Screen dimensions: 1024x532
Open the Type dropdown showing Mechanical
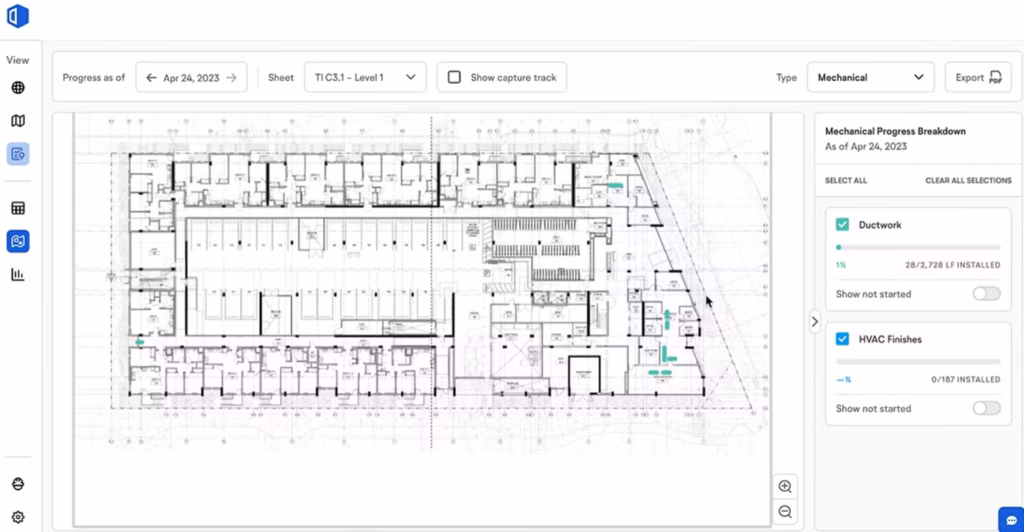coord(871,78)
